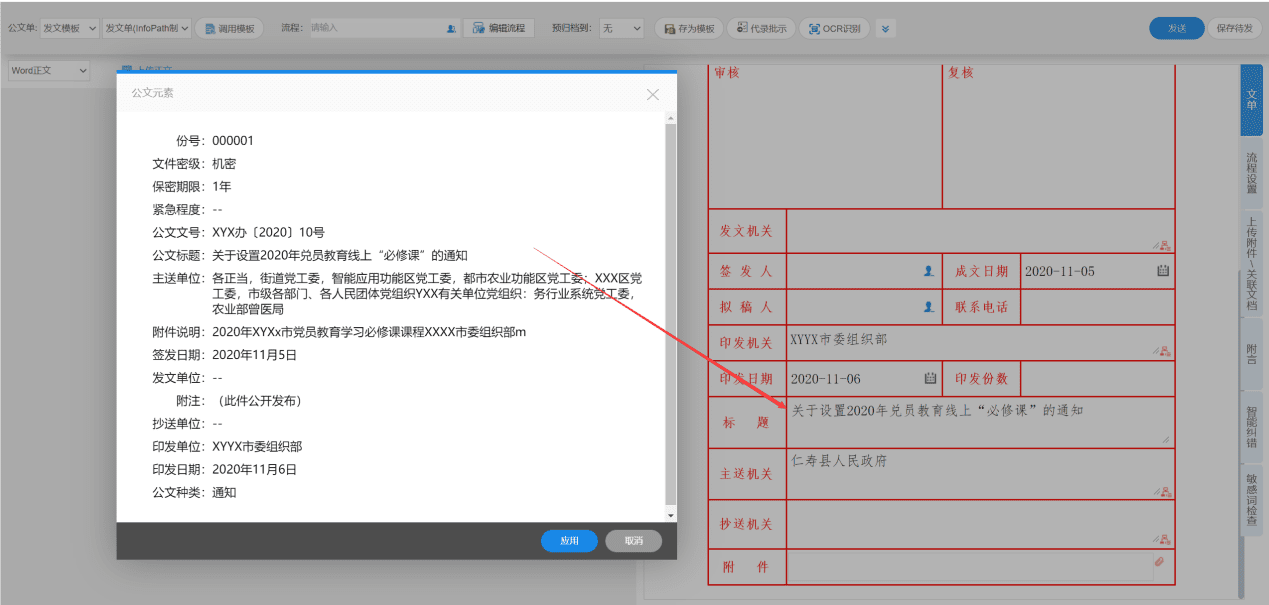Switch to the 流程设置 side tab
This screenshot has height=605, width=1269.
(x=1251, y=173)
